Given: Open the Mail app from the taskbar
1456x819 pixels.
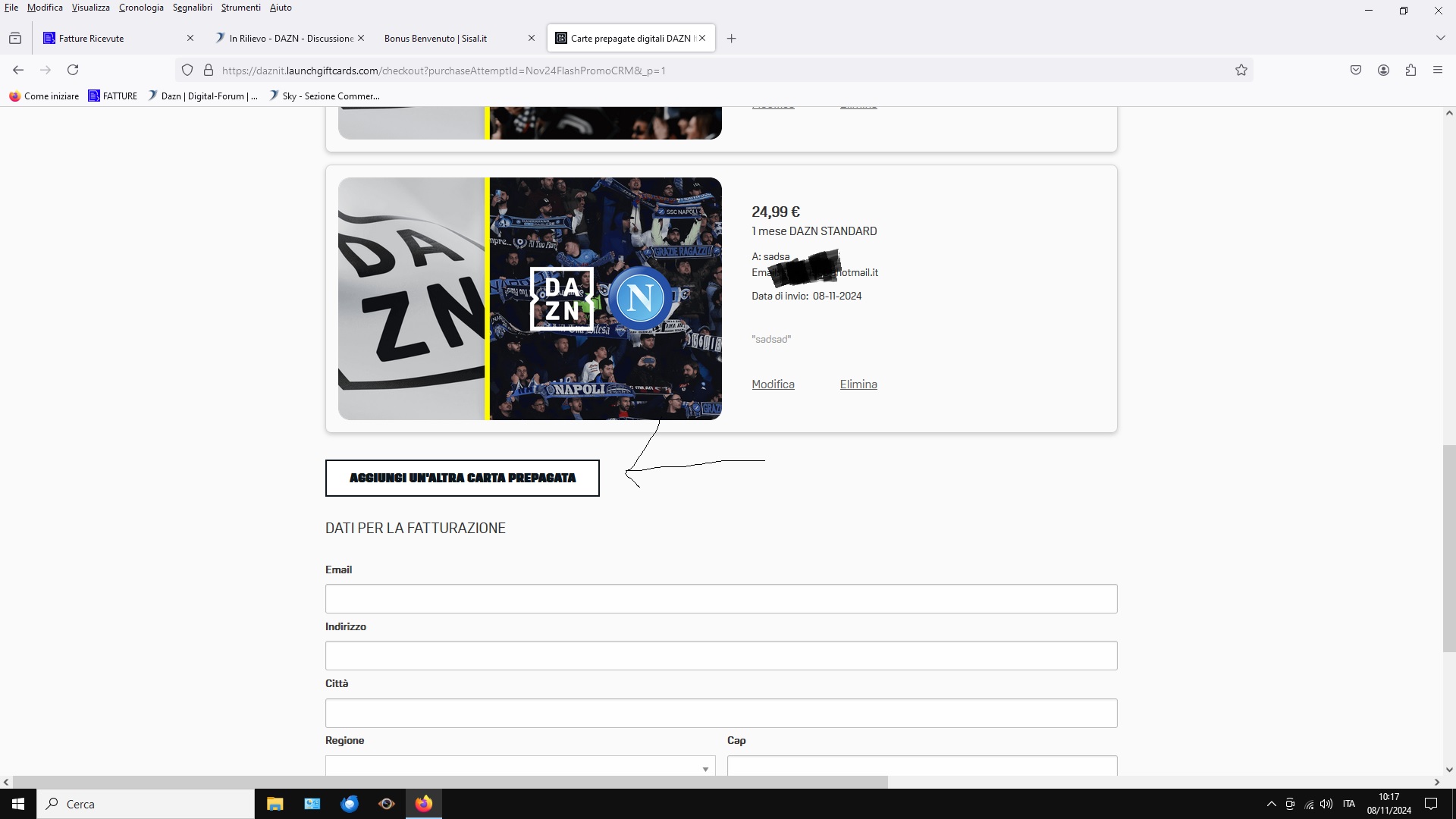Looking at the screenshot, I should point(312,804).
